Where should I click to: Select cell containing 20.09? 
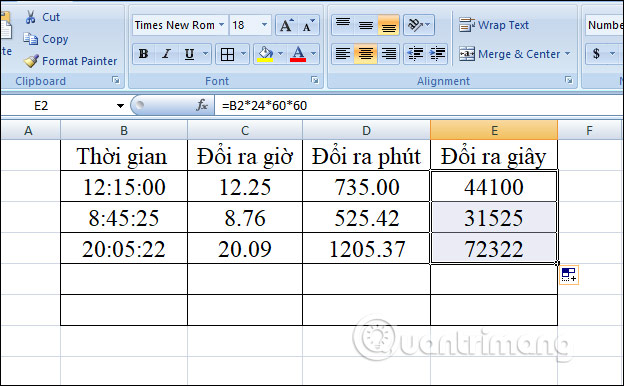(245, 248)
